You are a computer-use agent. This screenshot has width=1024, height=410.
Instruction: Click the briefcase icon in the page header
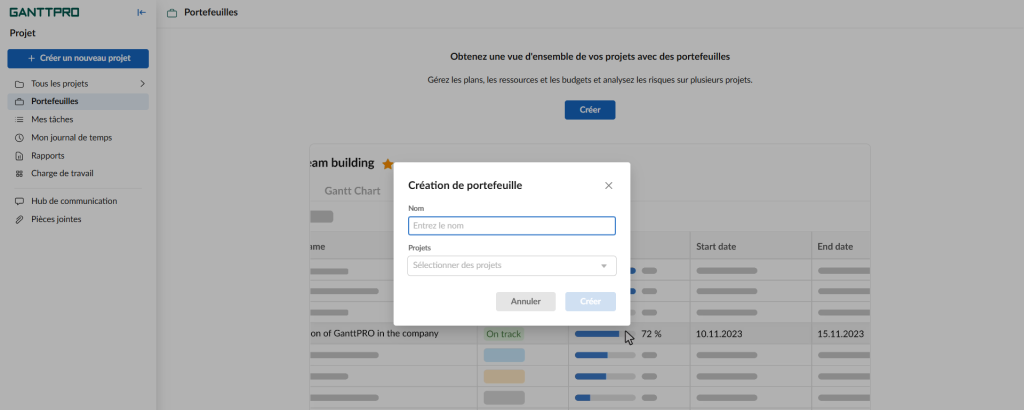(172, 13)
